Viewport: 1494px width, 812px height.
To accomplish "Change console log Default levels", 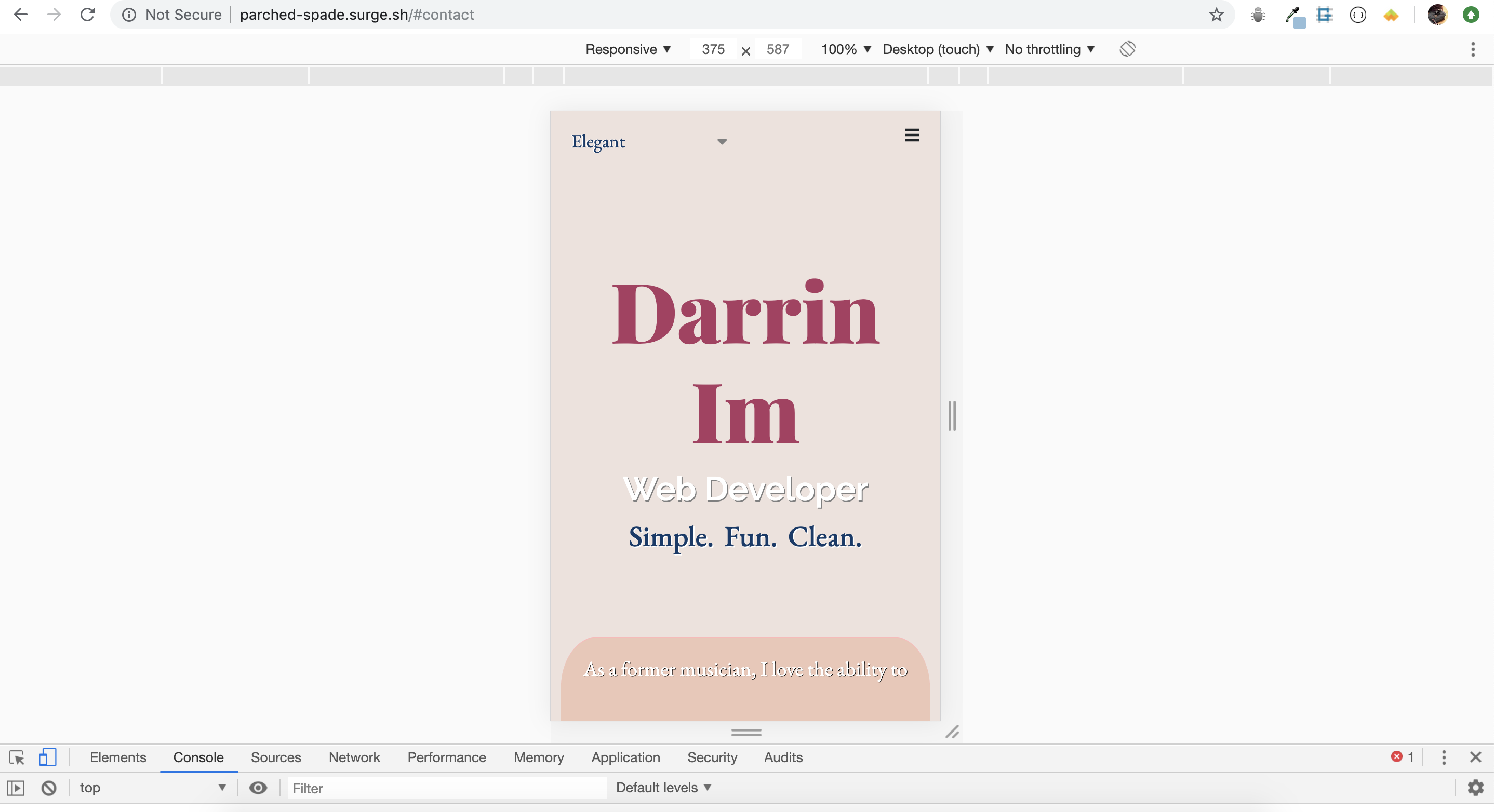I will (663, 788).
